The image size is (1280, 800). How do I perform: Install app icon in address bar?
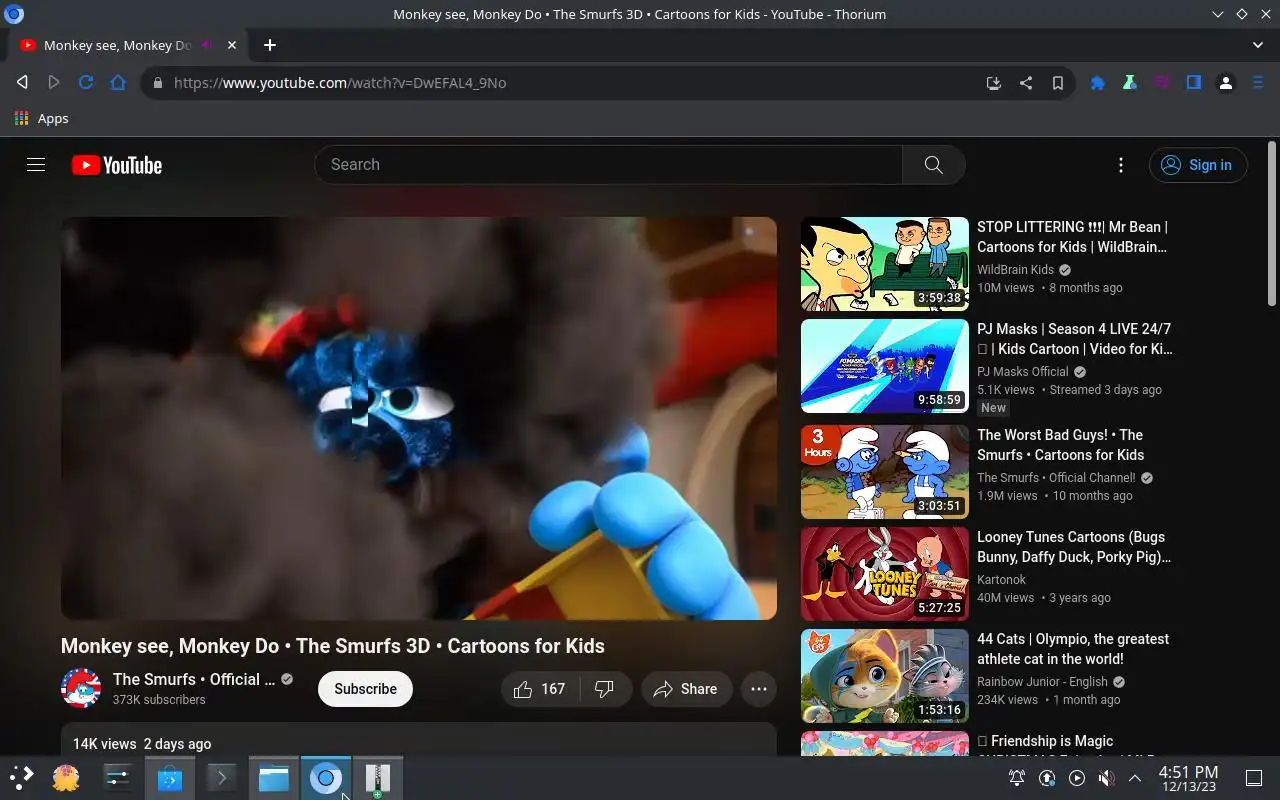pos(993,83)
